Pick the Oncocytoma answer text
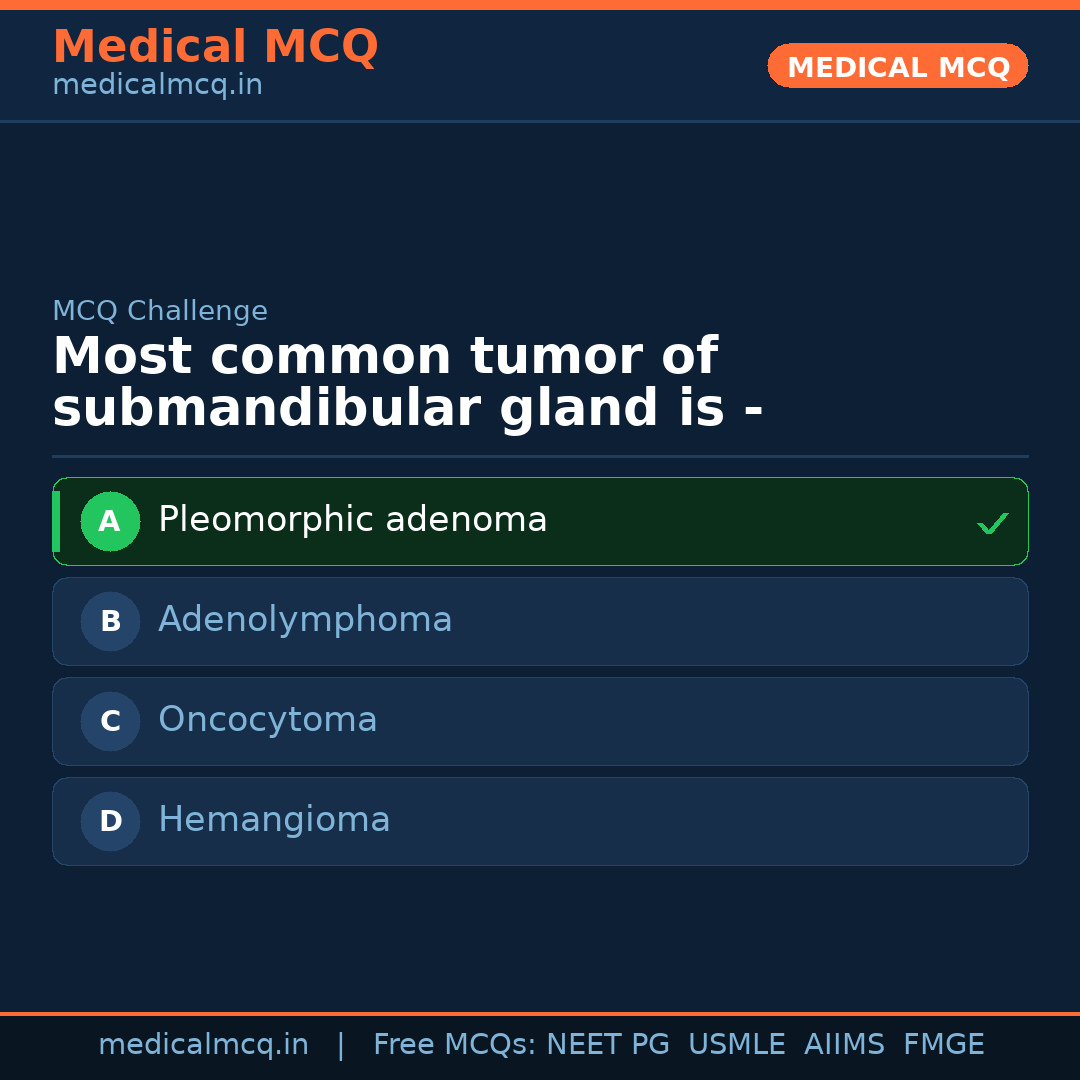Viewport: 1080px width, 1080px height. 267,720
